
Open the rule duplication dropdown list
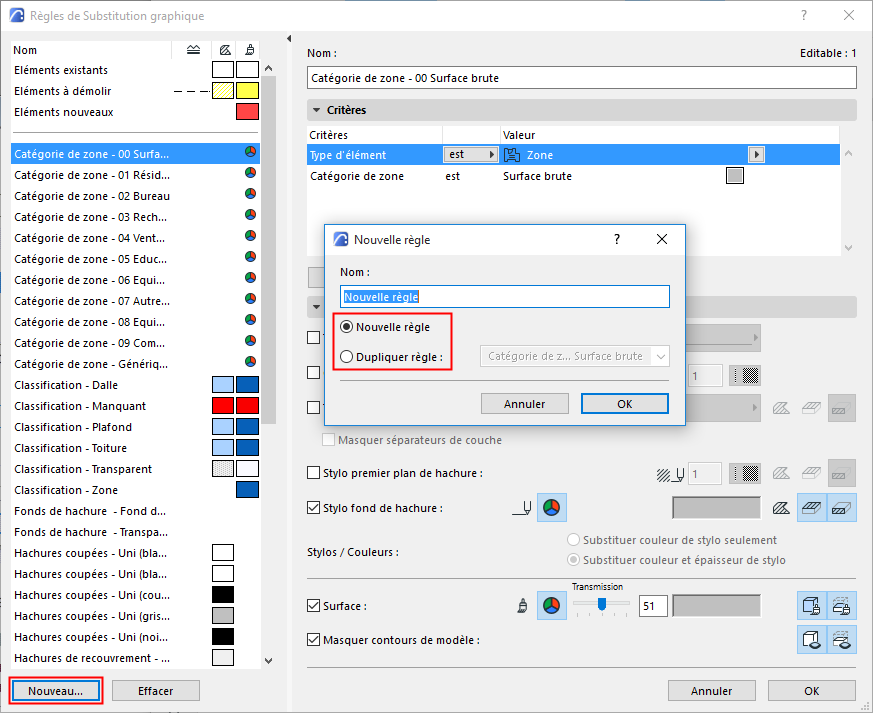tap(575, 356)
